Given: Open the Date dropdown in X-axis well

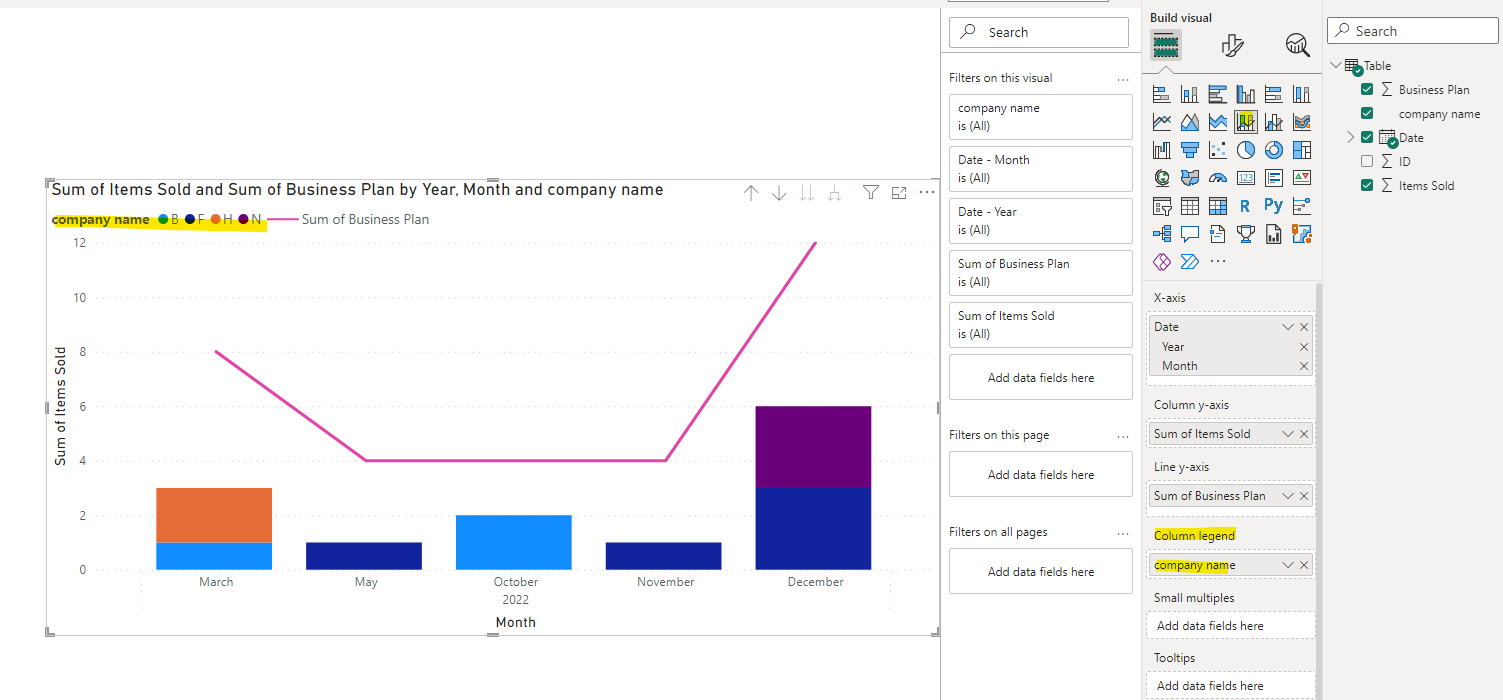Looking at the screenshot, I should (1288, 327).
